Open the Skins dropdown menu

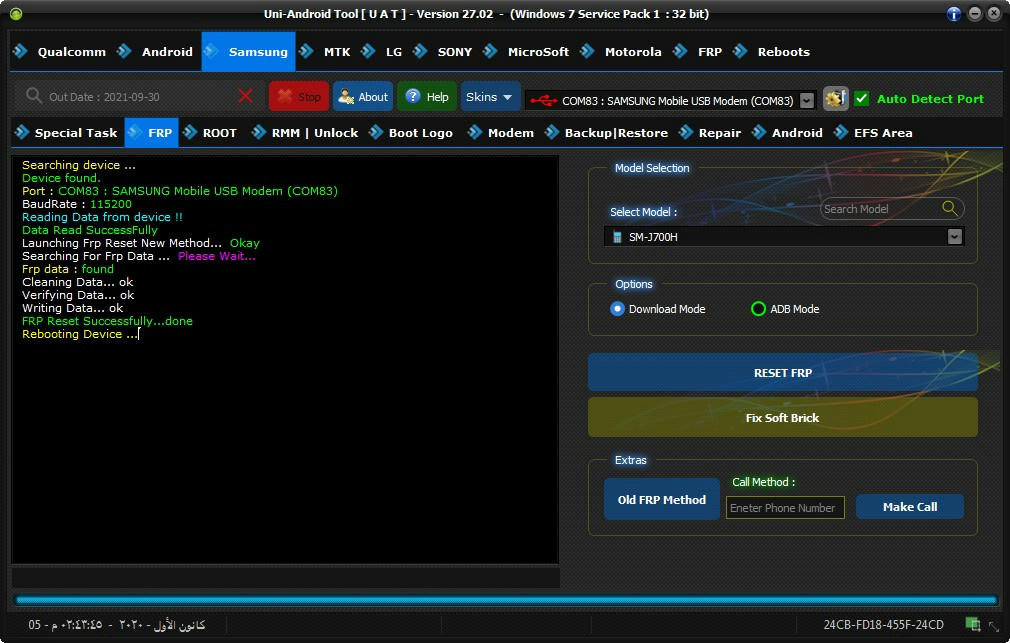point(490,97)
